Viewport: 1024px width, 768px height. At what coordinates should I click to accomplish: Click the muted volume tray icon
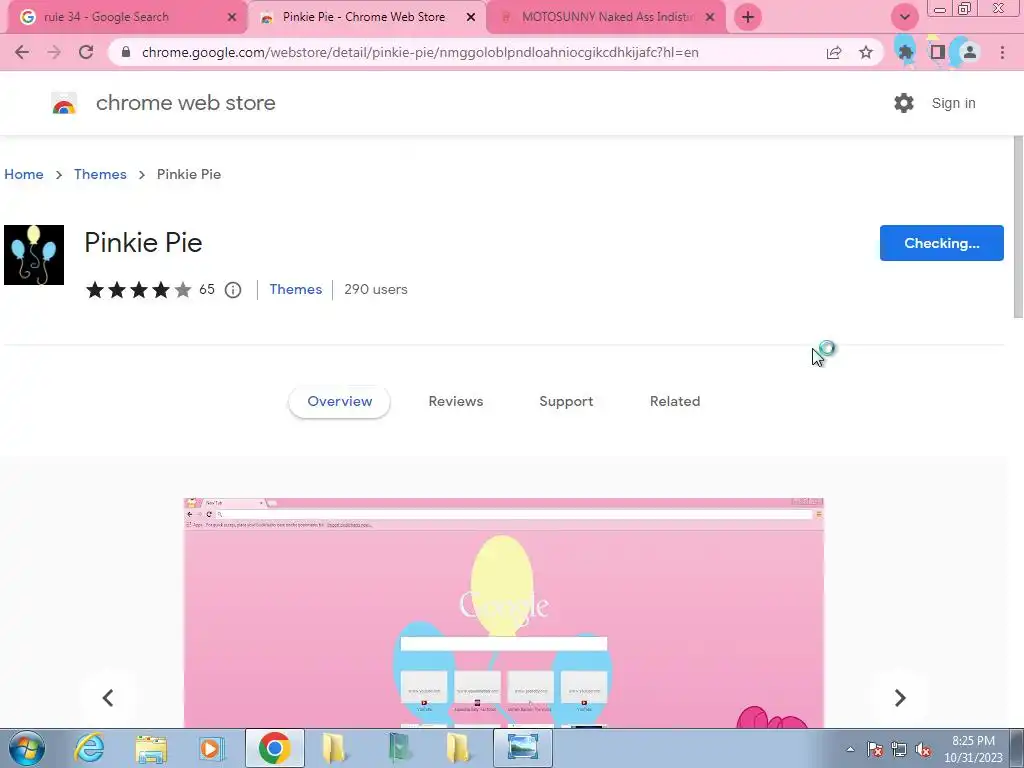(923, 749)
